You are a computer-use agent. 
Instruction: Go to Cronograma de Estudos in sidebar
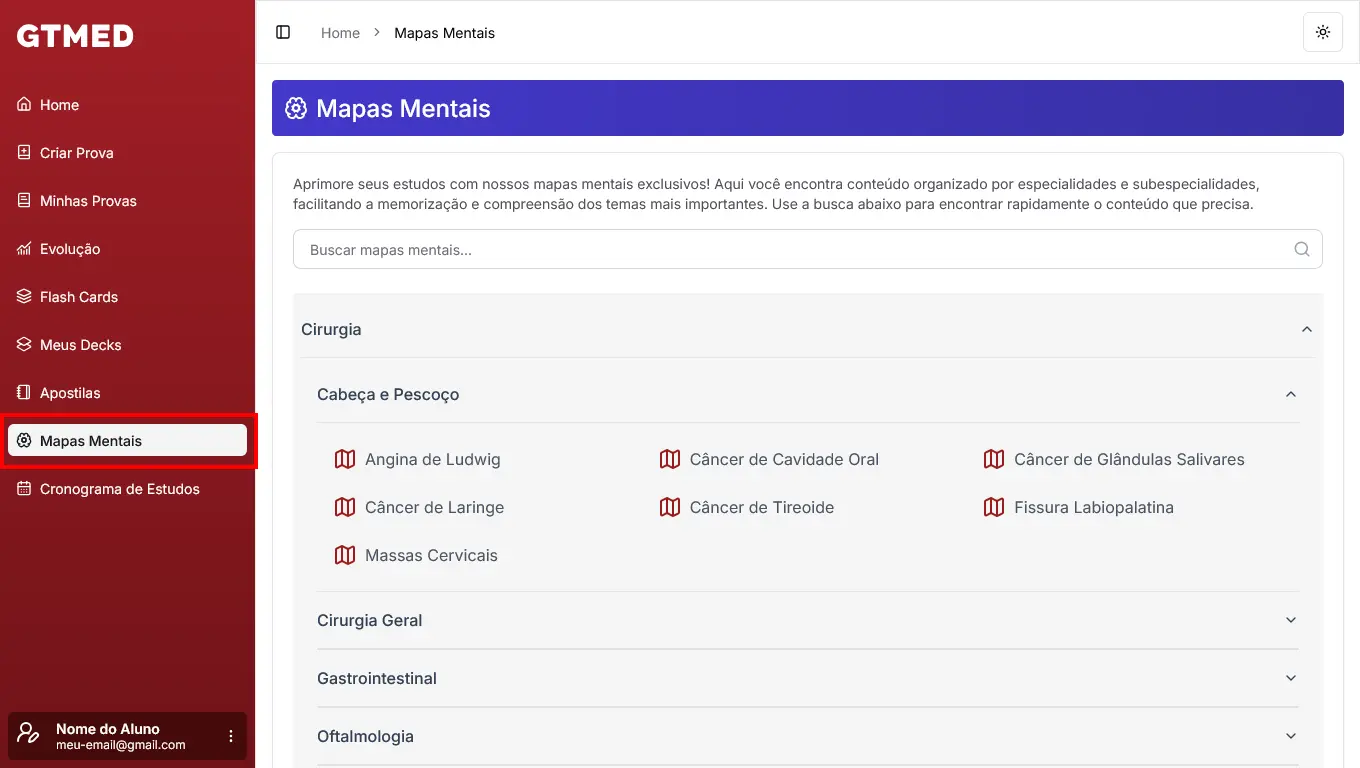(x=119, y=489)
